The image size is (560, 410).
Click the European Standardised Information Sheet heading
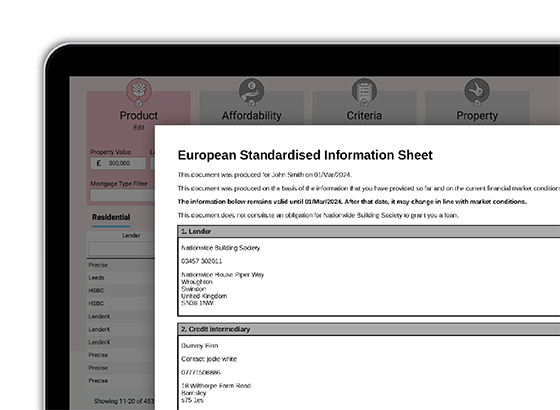(305, 155)
